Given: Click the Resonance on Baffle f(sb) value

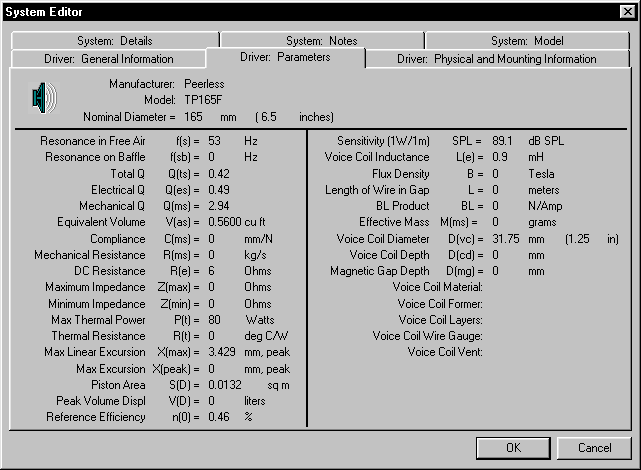Looking at the screenshot, I should [211, 157].
